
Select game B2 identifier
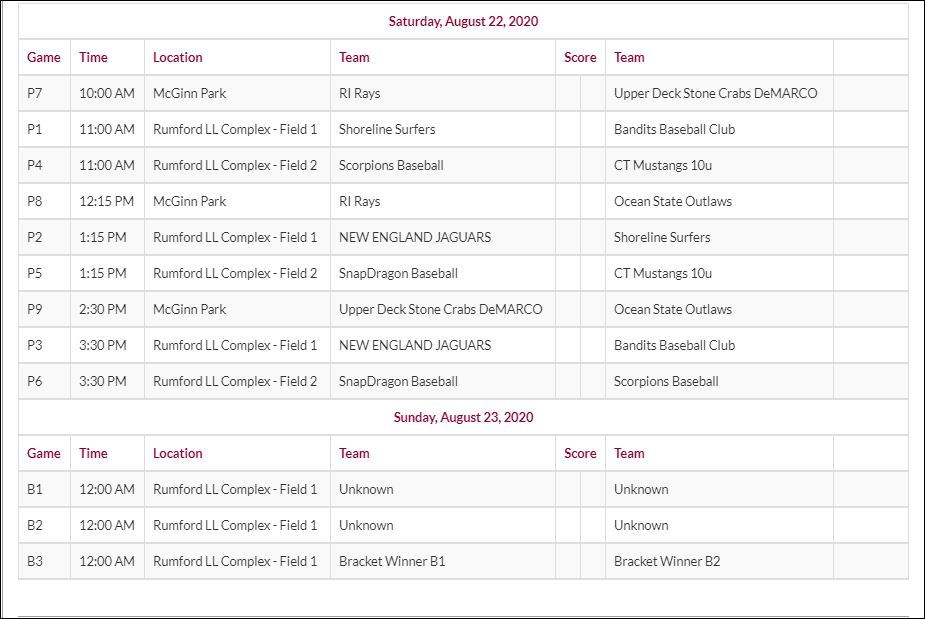pos(35,525)
